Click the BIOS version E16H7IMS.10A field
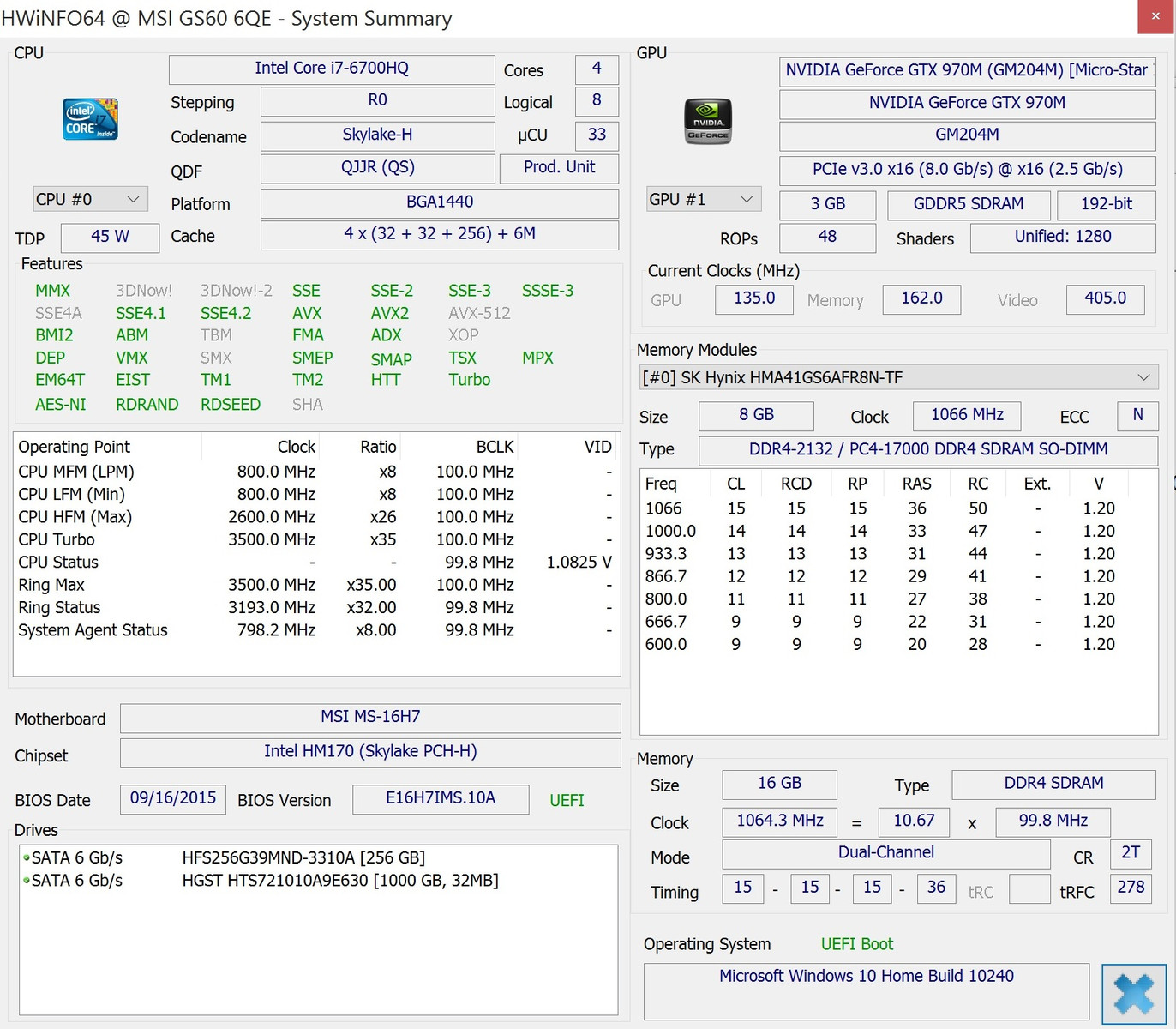The image size is (1176, 1029). 441,799
